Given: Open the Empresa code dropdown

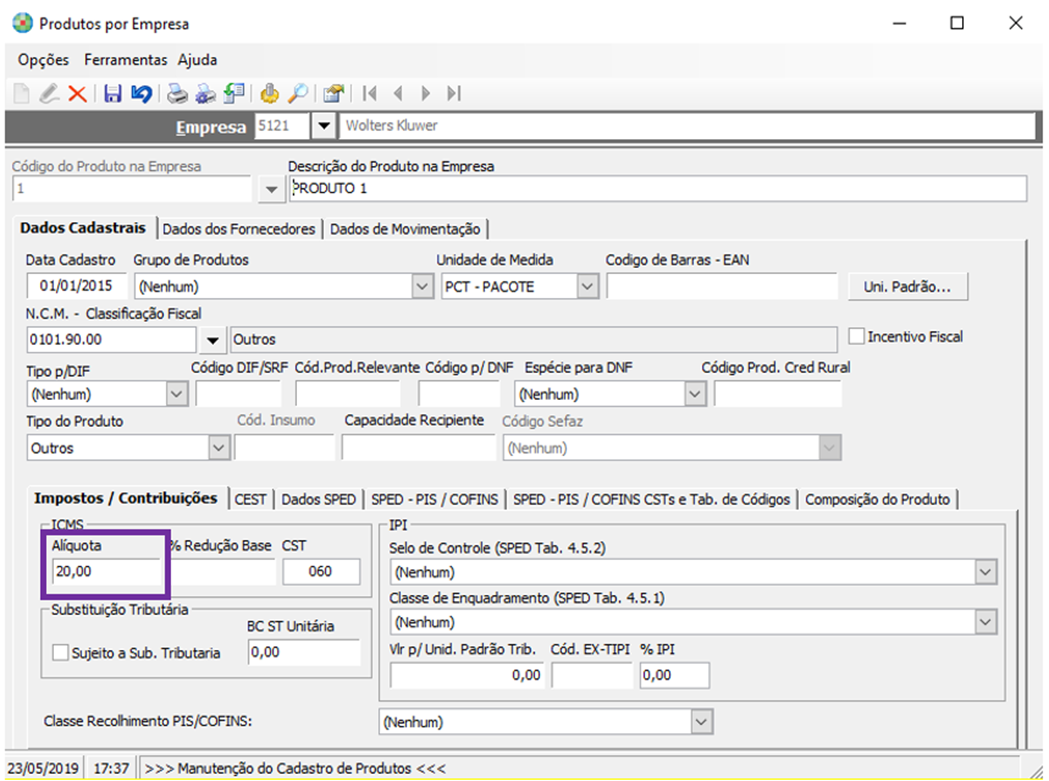Looking at the screenshot, I should [x=324, y=126].
